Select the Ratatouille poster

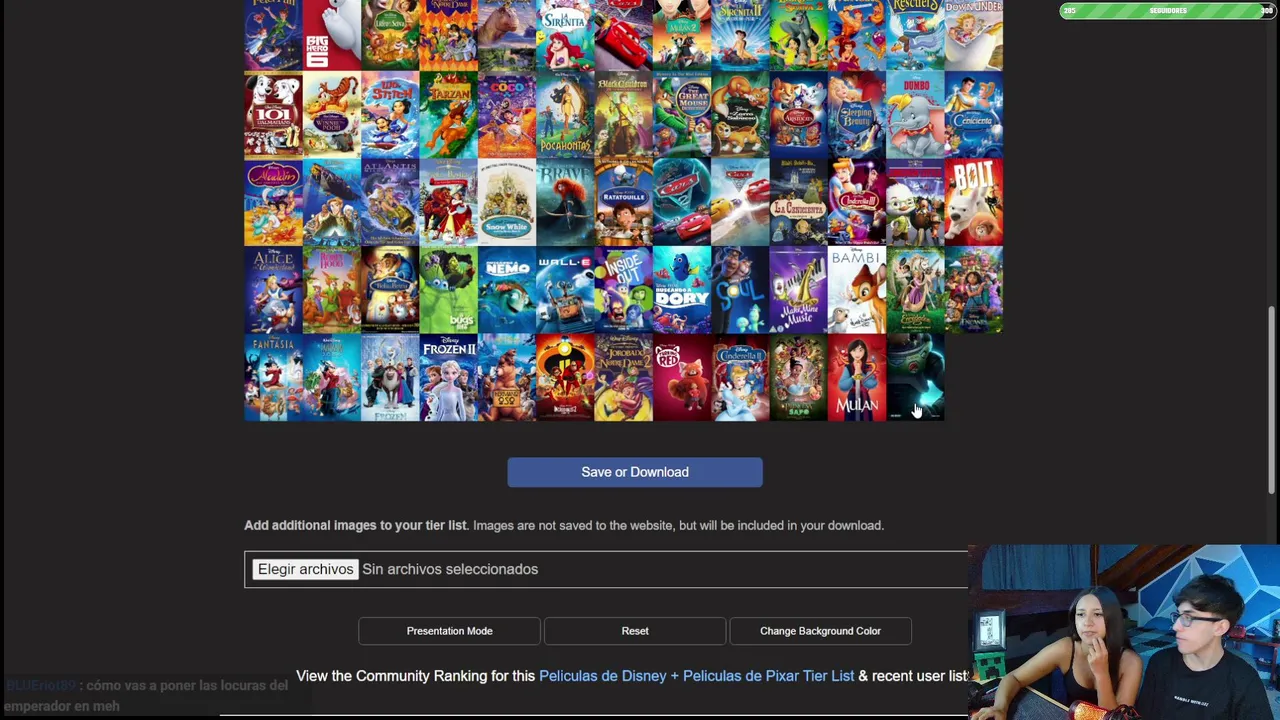623,202
